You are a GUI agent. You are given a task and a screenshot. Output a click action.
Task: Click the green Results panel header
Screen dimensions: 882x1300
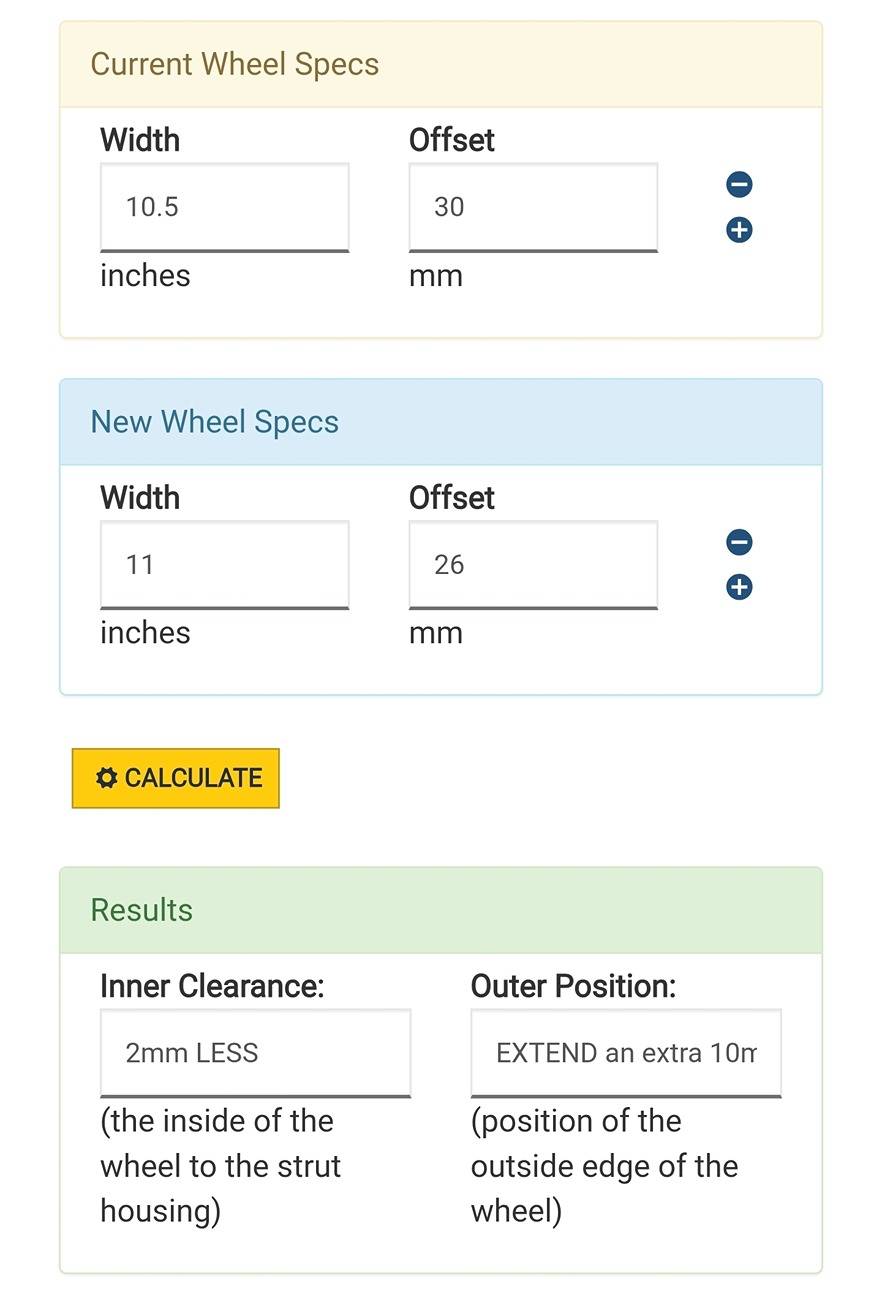(x=441, y=910)
